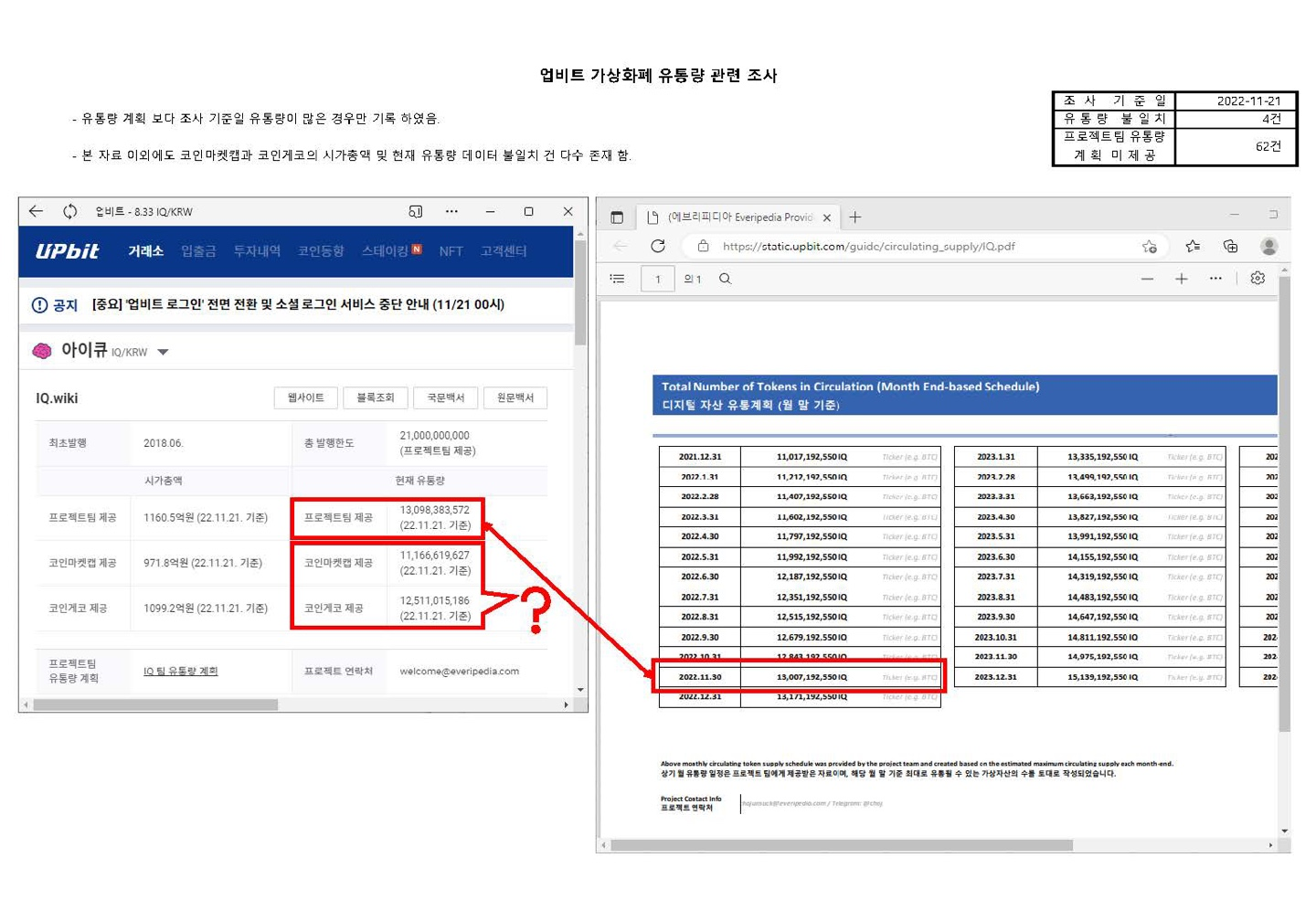Screen dimensions: 1316x921
Task: Open PDF settings gear icon
Action: click(1258, 278)
